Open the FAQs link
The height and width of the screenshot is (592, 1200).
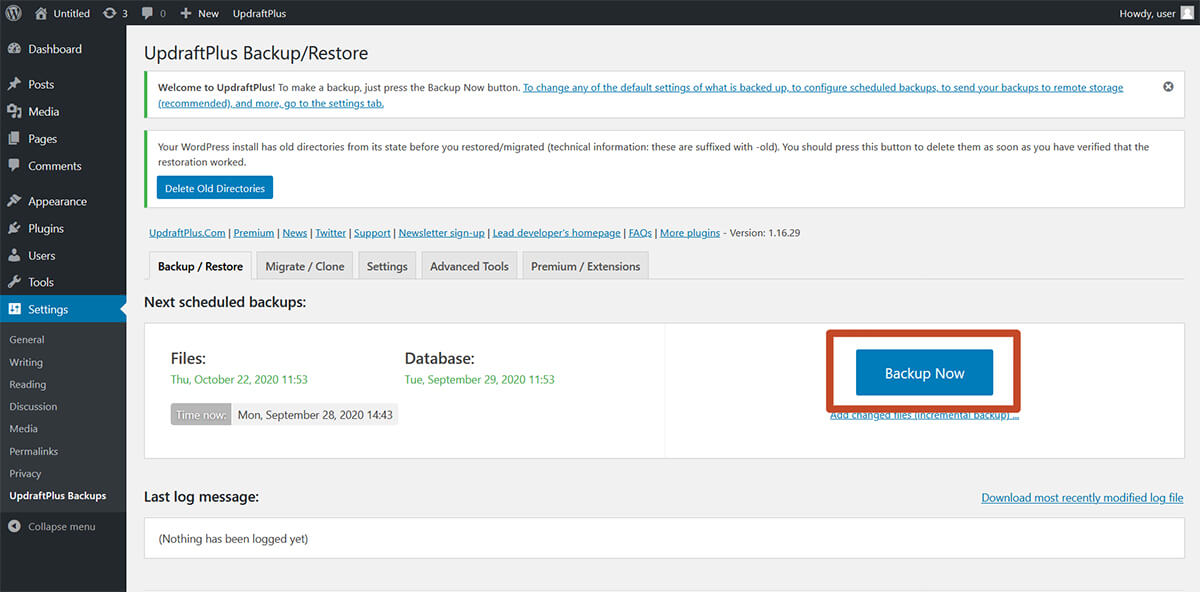pos(640,233)
